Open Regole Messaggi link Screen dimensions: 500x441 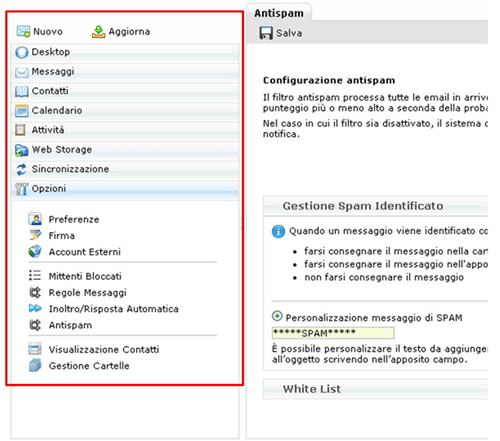[88, 292]
